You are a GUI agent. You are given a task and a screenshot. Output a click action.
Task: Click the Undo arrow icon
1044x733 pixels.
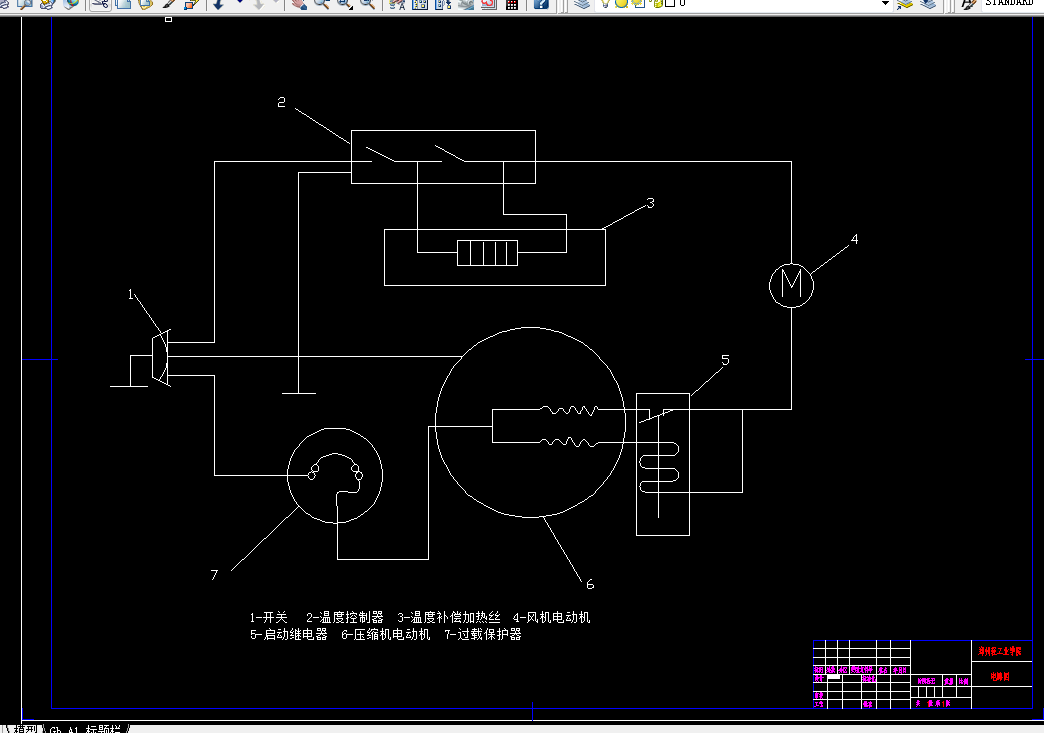tap(218, 3)
